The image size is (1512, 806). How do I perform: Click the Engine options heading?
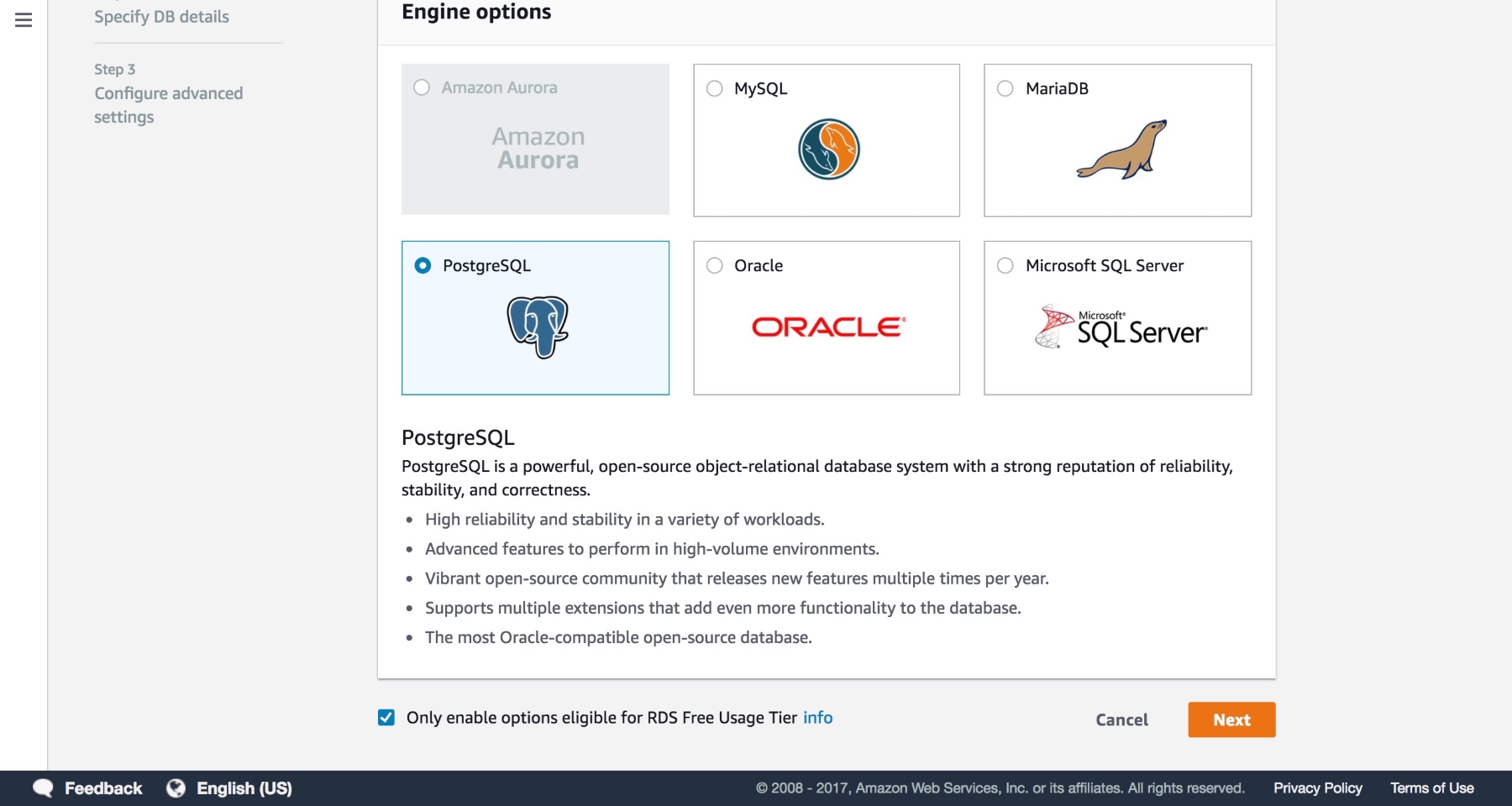click(476, 12)
